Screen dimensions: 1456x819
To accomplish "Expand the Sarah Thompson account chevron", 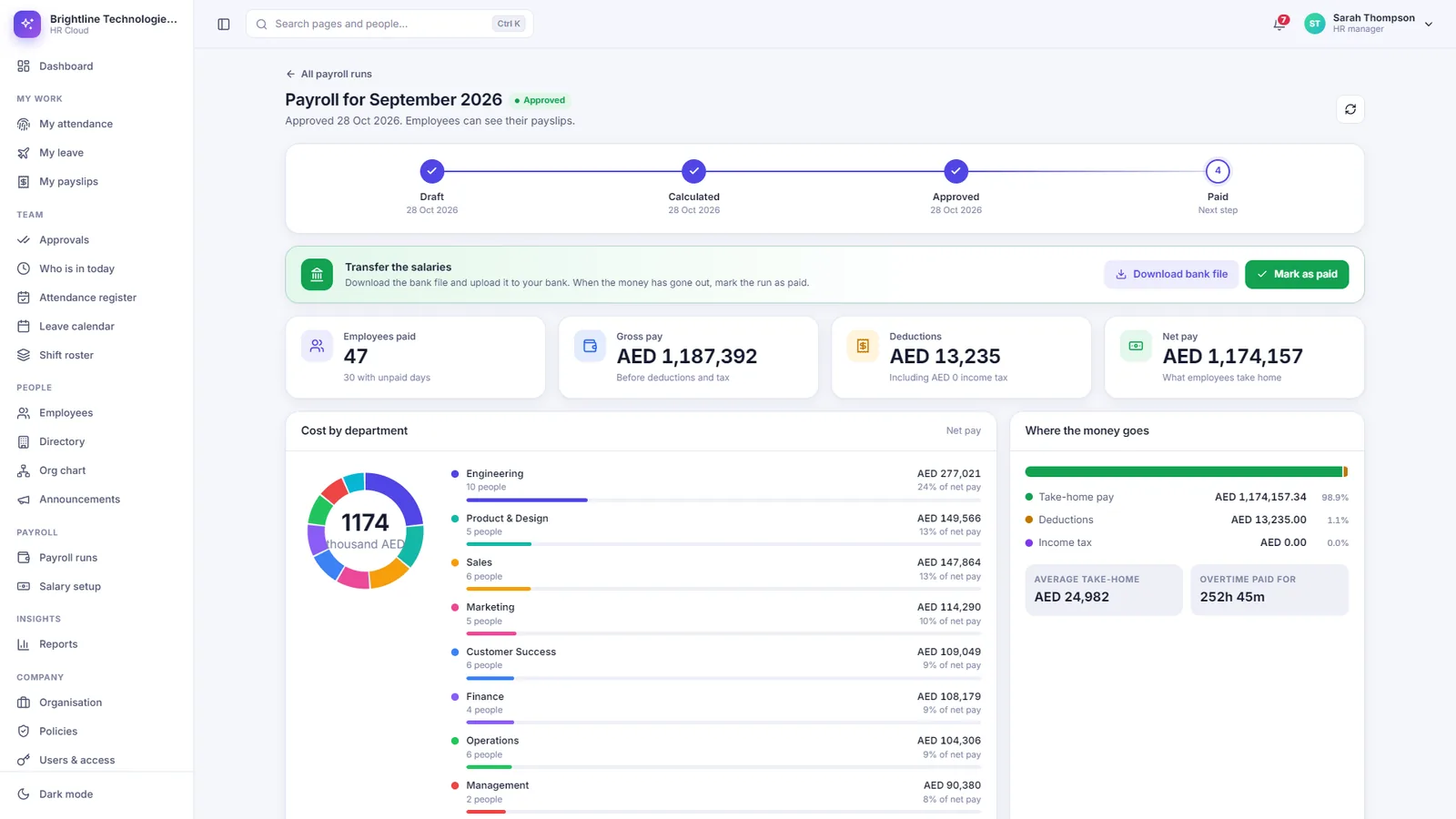I will [1429, 25].
